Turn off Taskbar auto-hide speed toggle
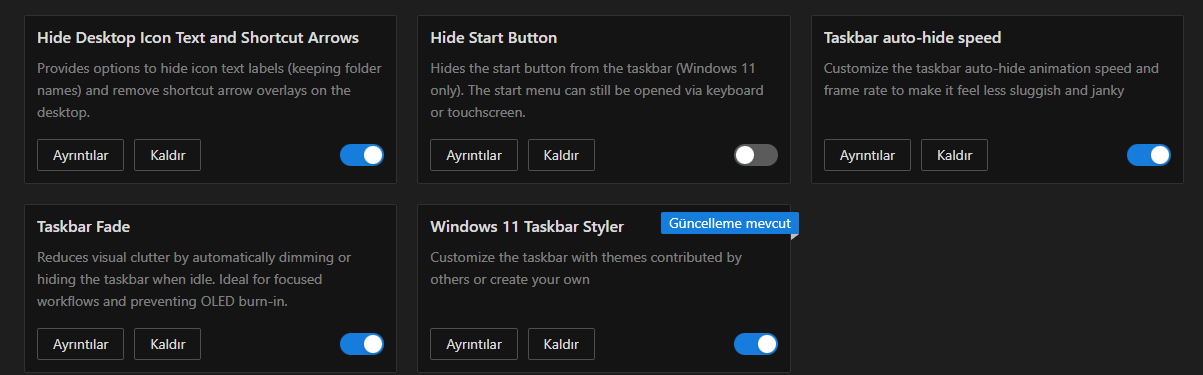This screenshot has height=375, width=1203. (x=1149, y=155)
